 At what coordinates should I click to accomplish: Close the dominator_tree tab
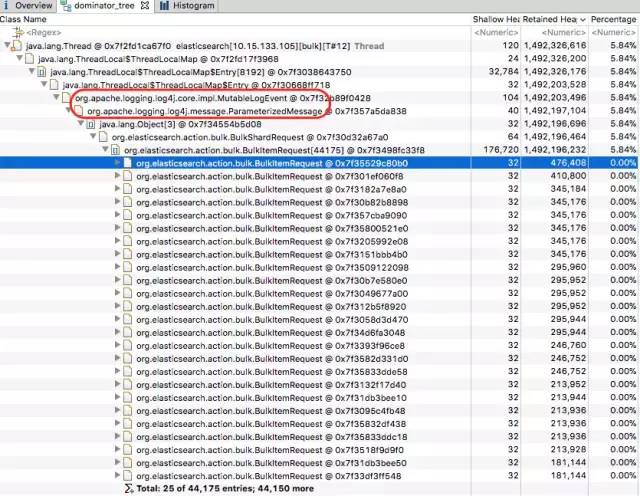pyautogui.click(x=144, y=6)
